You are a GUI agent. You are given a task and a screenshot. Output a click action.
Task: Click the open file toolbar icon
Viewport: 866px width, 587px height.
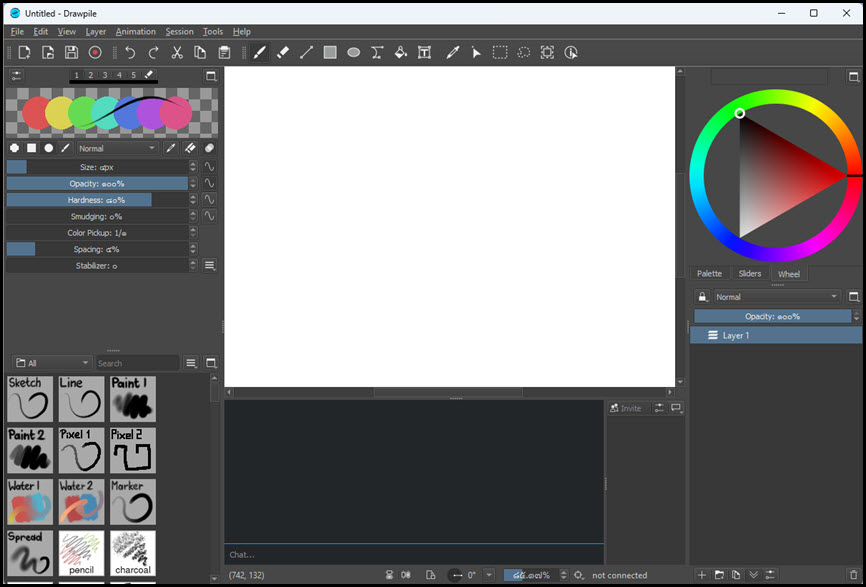coord(48,52)
